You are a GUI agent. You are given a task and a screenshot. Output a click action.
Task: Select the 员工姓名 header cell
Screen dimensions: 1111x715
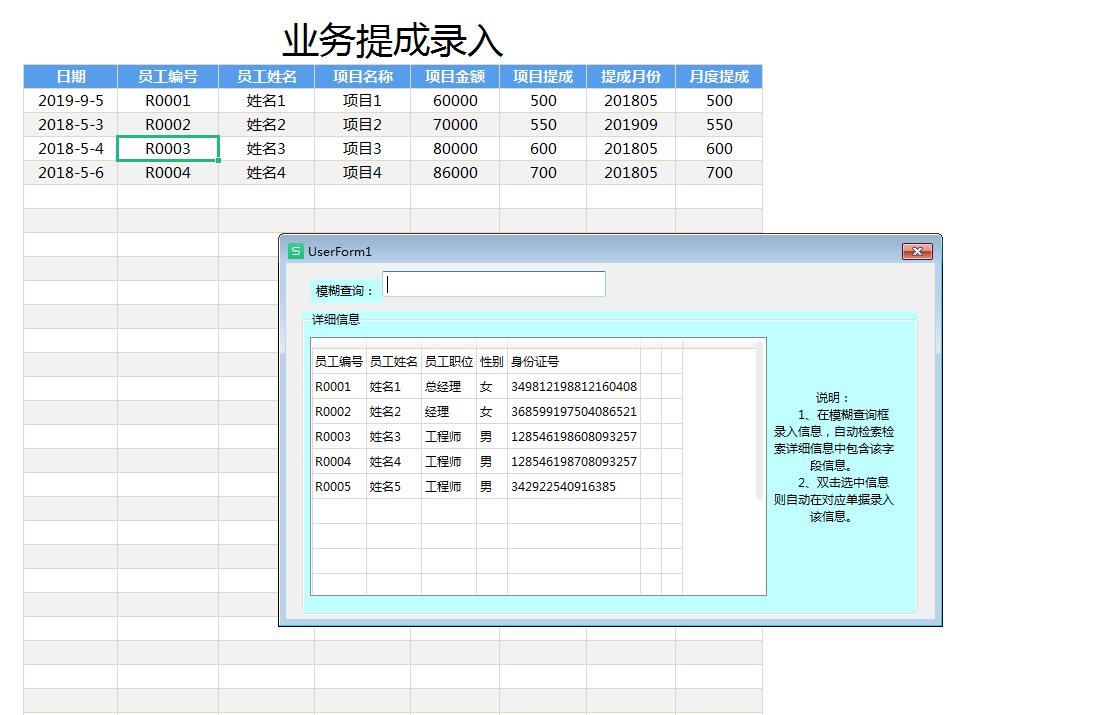(x=265, y=76)
